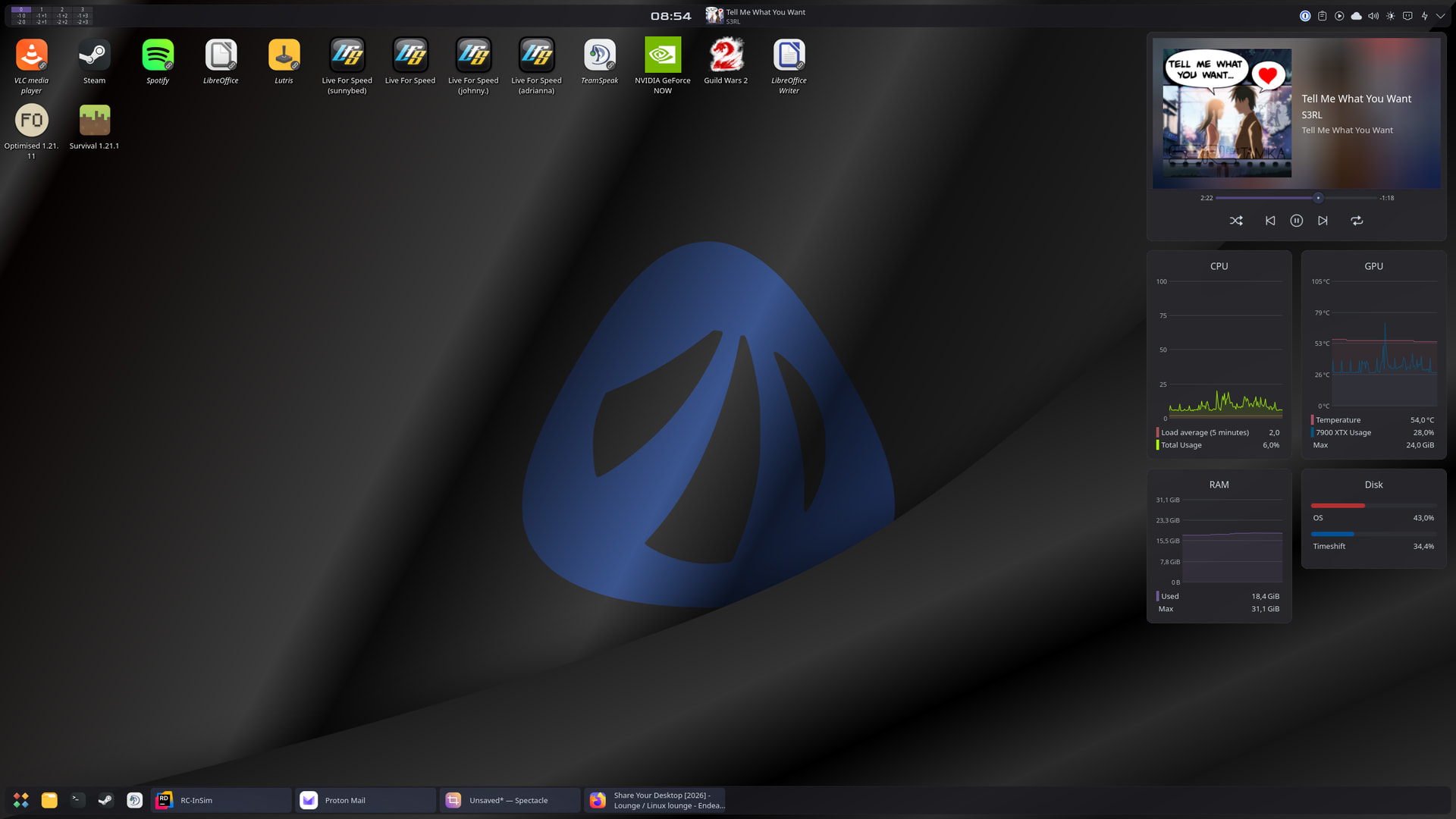Image resolution: width=1456 pixels, height=819 pixels.
Task: Open 1Password from the system tray
Action: pos(1305,16)
